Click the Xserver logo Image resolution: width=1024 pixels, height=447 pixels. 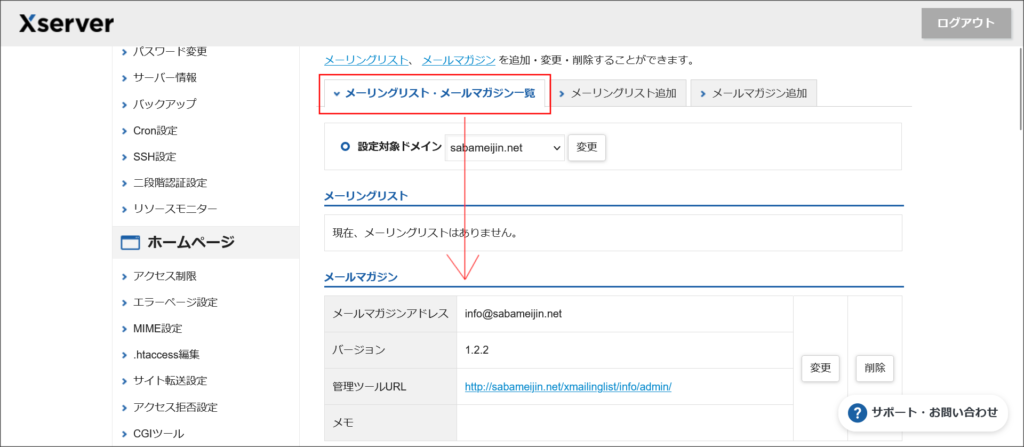click(66, 23)
